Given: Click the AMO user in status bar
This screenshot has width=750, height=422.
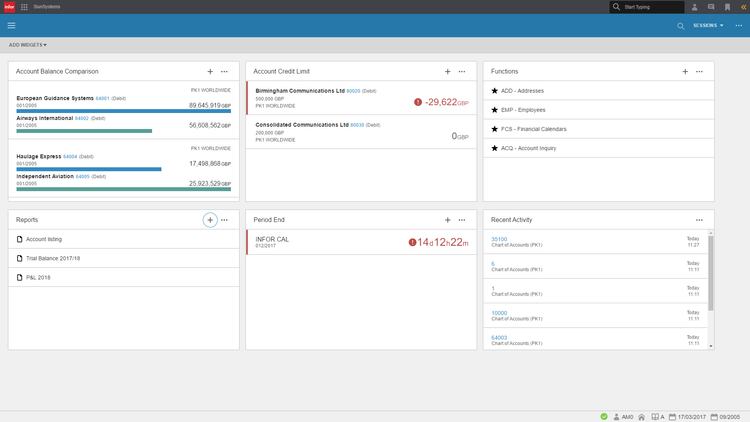Looking at the screenshot, I should (x=623, y=417).
